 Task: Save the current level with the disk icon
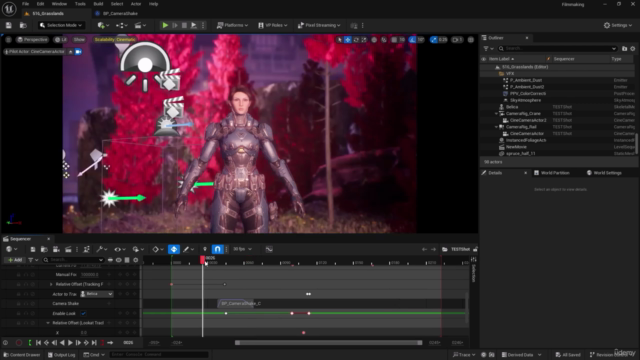click(x=9, y=25)
